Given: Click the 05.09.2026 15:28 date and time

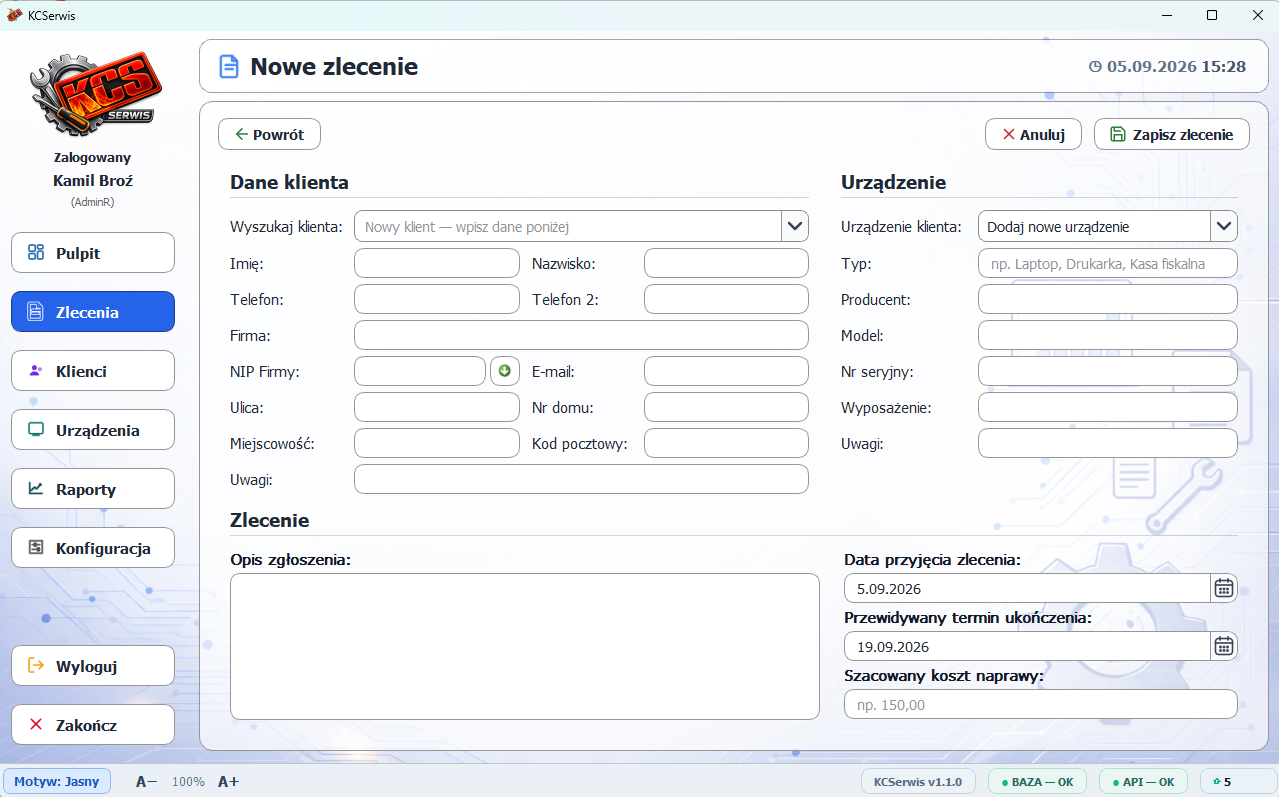Looking at the screenshot, I should (x=1176, y=67).
